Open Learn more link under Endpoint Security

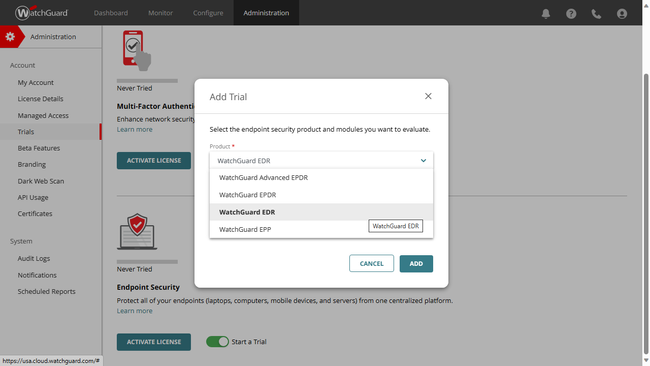(x=134, y=311)
